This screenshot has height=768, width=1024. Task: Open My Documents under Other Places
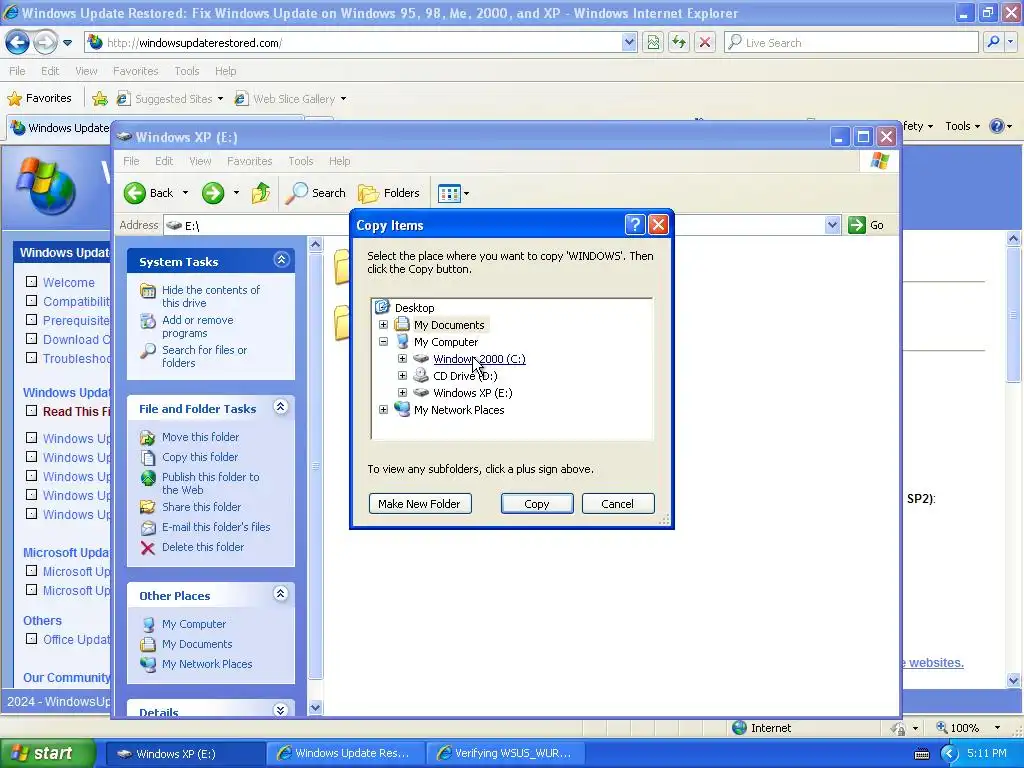pos(197,644)
